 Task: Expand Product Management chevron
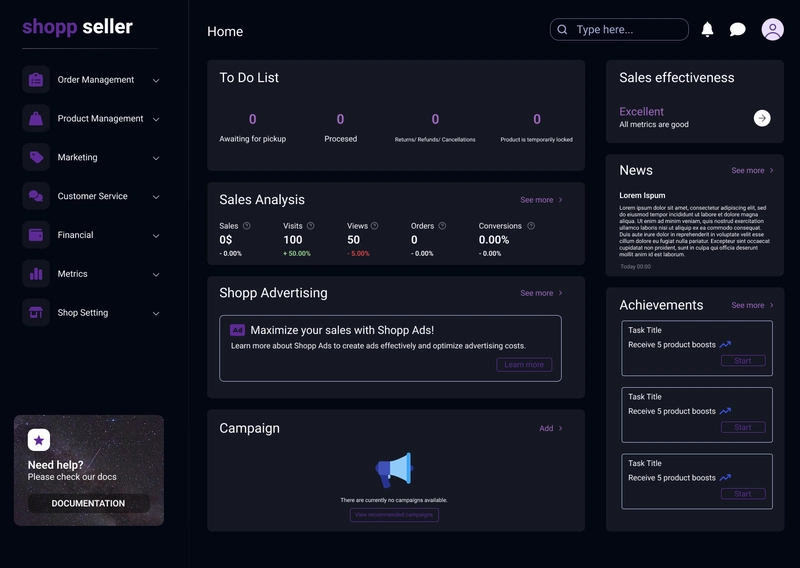[156, 119]
